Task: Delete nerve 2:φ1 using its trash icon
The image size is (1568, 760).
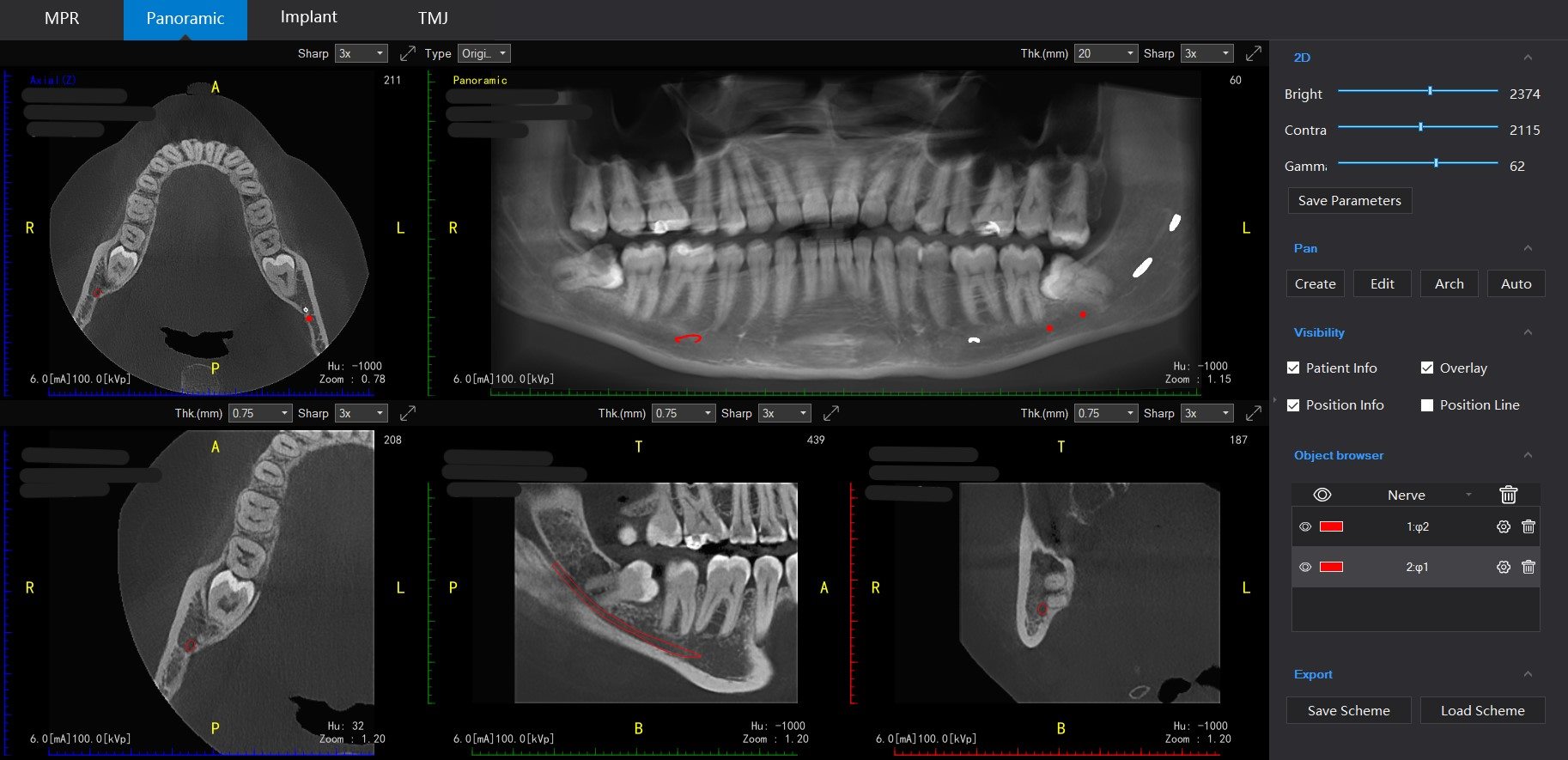Action: point(1528,567)
